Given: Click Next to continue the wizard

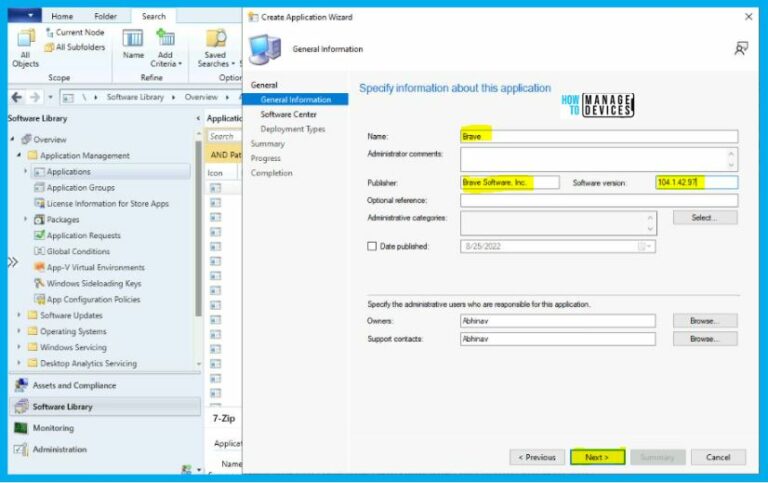Looking at the screenshot, I should click(x=598, y=457).
